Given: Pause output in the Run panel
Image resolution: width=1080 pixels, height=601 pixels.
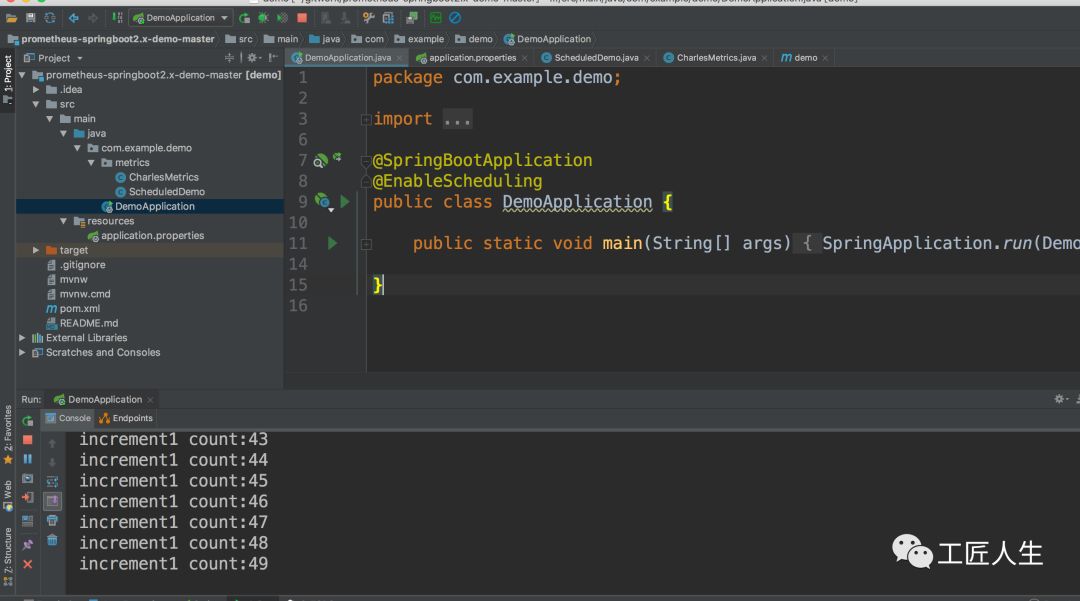Looking at the screenshot, I should point(28,459).
